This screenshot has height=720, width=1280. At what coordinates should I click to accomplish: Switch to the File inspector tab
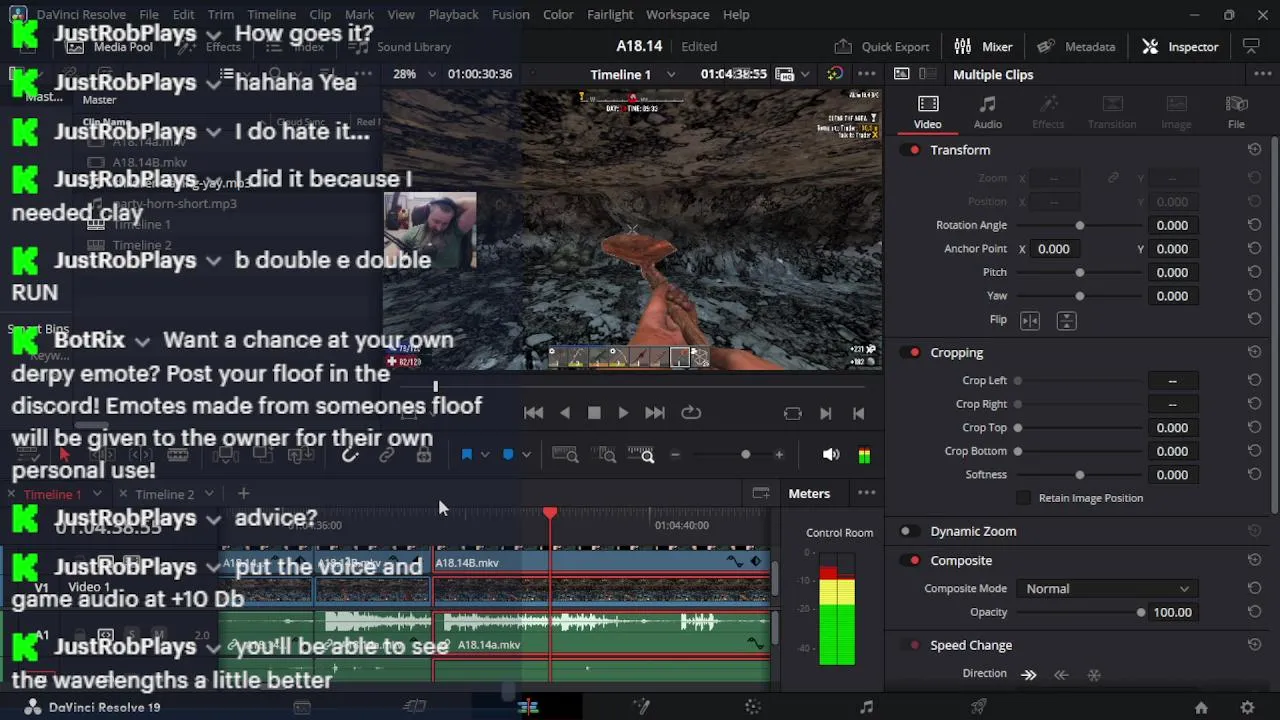(1236, 112)
